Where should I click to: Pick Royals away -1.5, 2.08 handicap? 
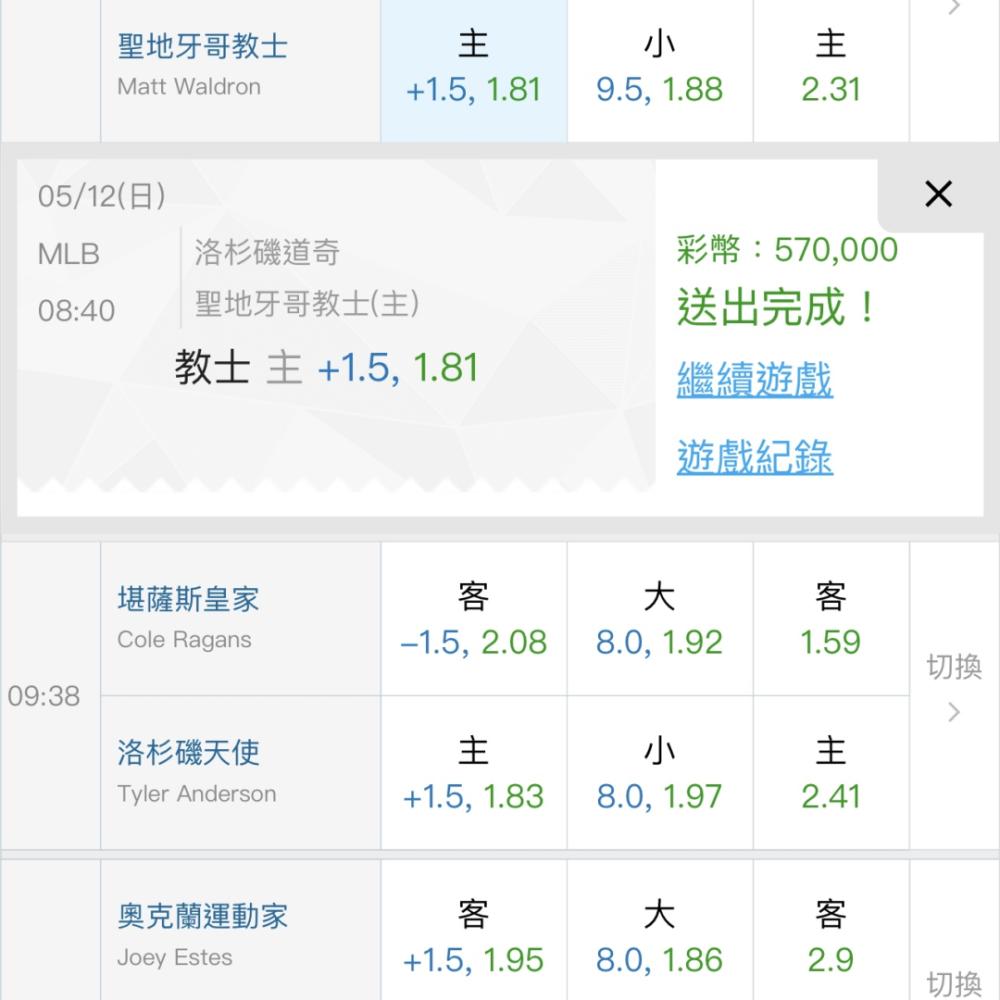coord(473,620)
